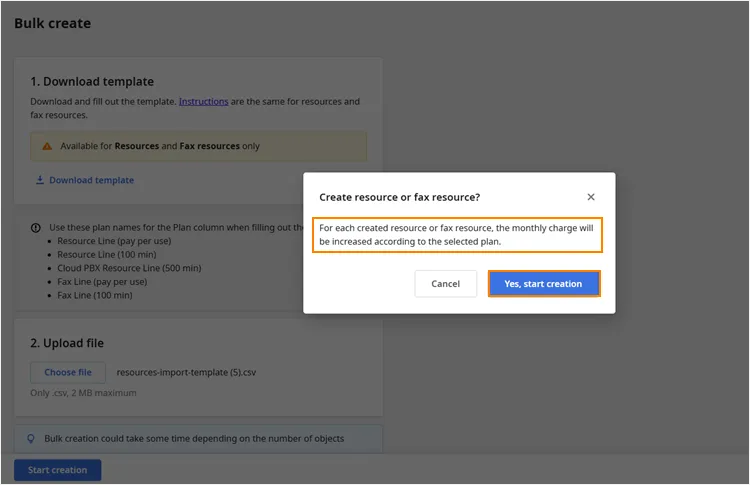Image resolution: width=750 pixels, height=485 pixels.
Task: Click the Bulk create page heading
Action: tap(53, 23)
